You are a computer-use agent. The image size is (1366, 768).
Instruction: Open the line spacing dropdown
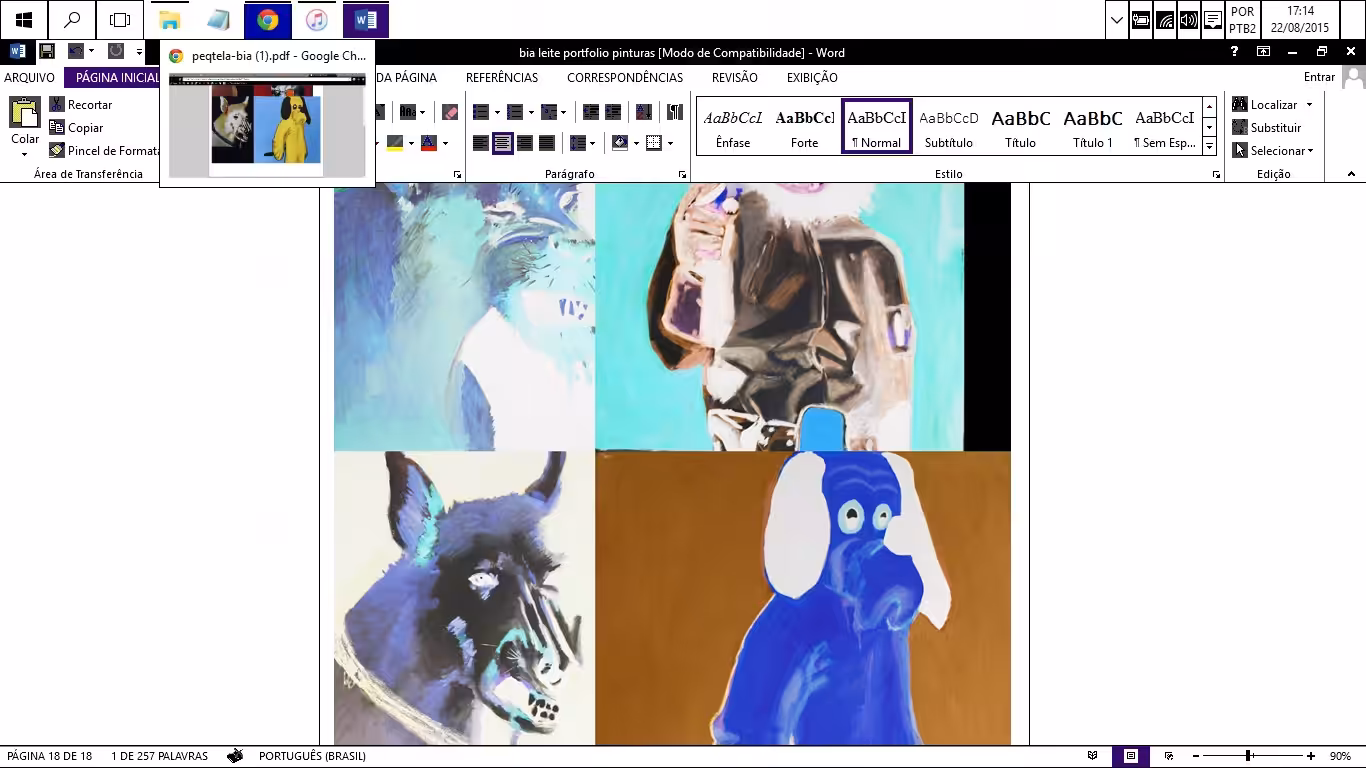click(592, 143)
